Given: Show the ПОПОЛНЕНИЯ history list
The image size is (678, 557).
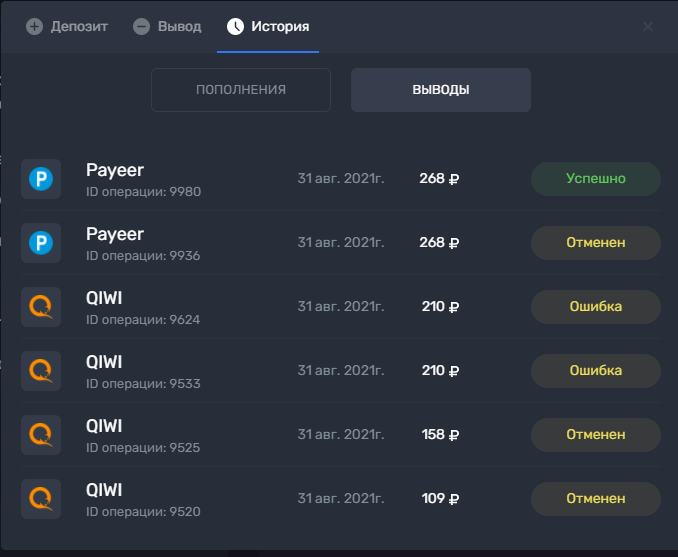Looking at the screenshot, I should point(241,90).
